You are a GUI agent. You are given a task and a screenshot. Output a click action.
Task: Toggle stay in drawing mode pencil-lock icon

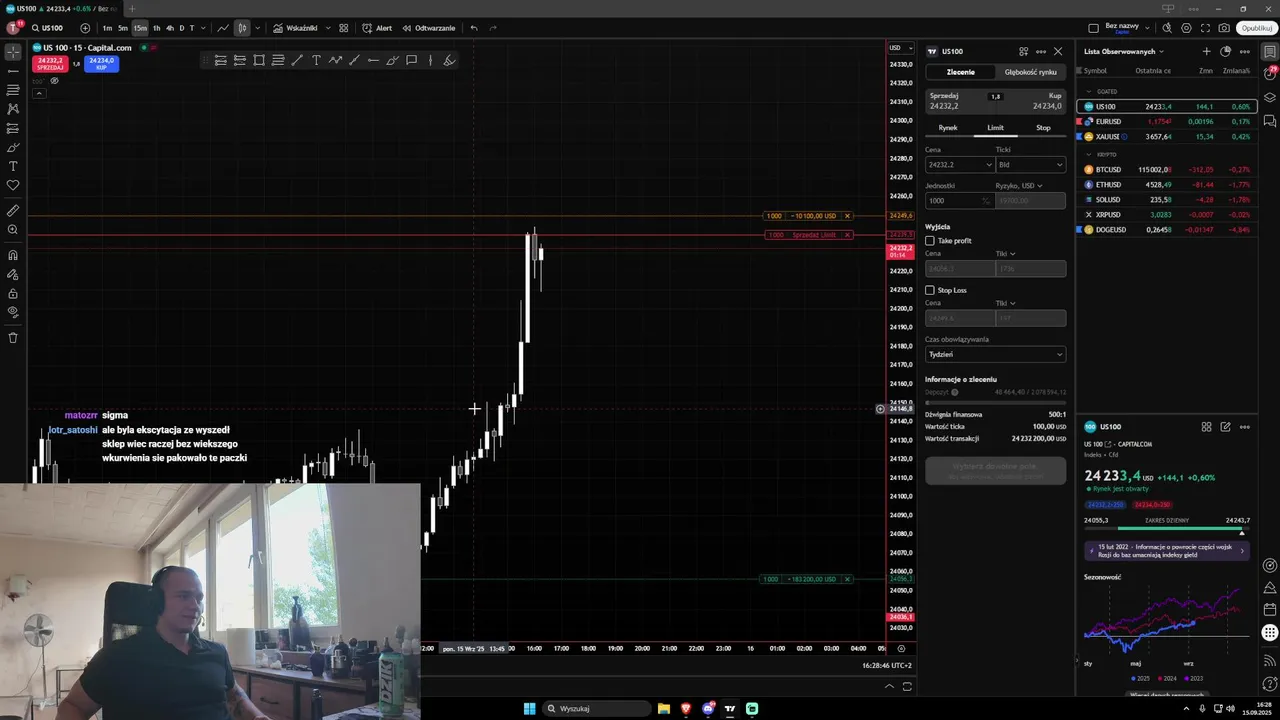pos(13,274)
